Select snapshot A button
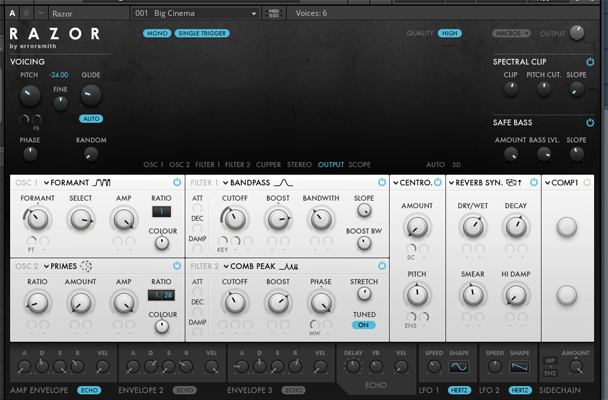This screenshot has width=608, height=400. (x=12, y=13)
